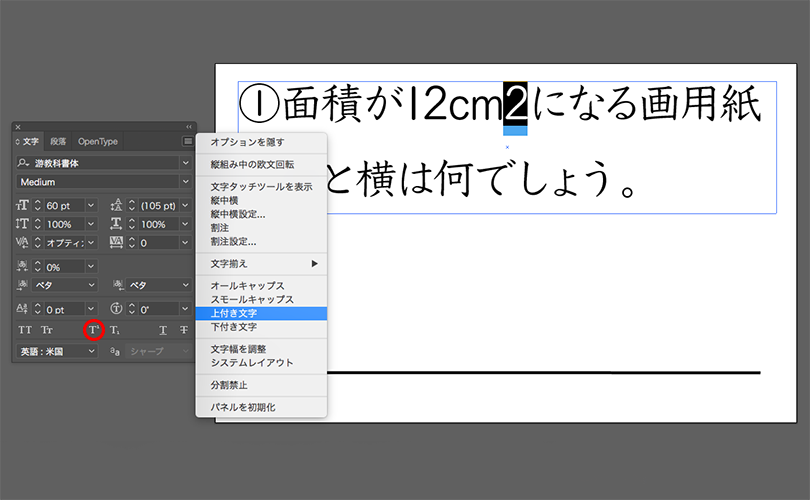810x500 pixels.
Task: Click the 游教科書体 font name field
Action: coord(104,163)
